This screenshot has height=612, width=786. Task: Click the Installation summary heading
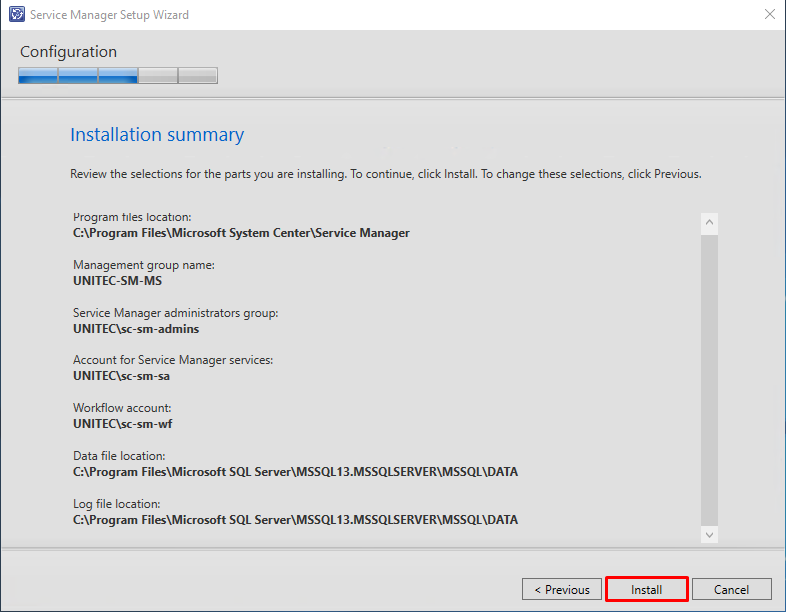157,134
